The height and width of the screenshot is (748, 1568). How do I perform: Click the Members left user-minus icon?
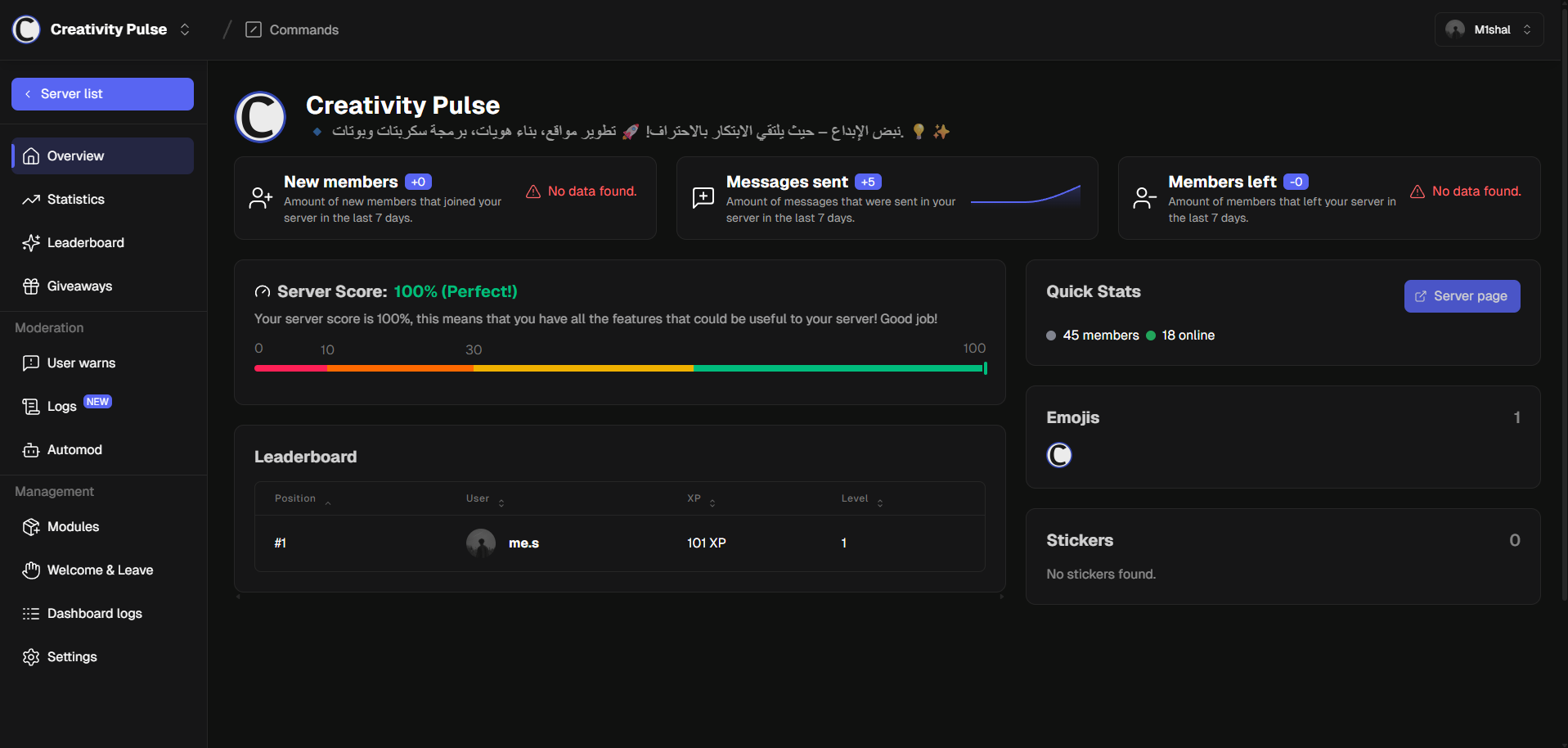coord(1145,198)
